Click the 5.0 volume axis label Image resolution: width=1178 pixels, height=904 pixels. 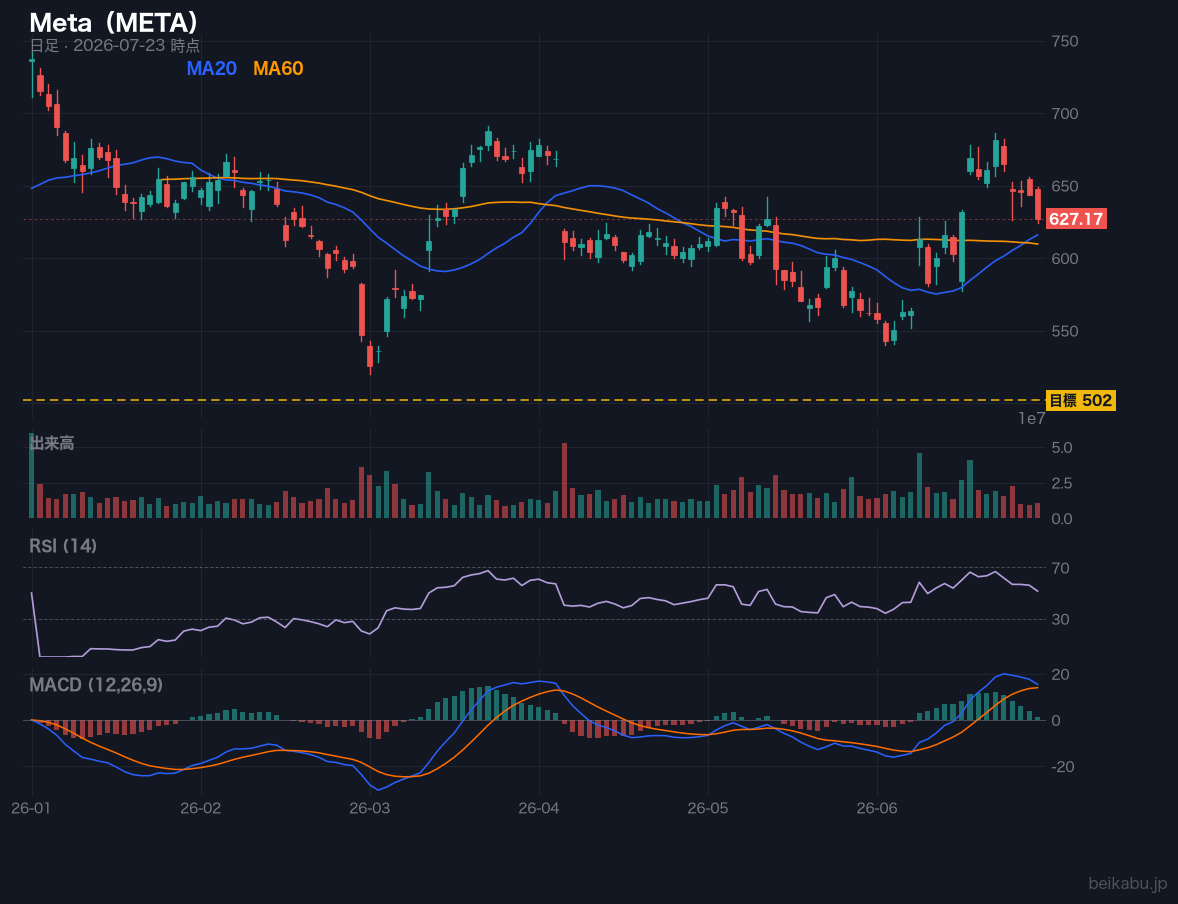1062,448
